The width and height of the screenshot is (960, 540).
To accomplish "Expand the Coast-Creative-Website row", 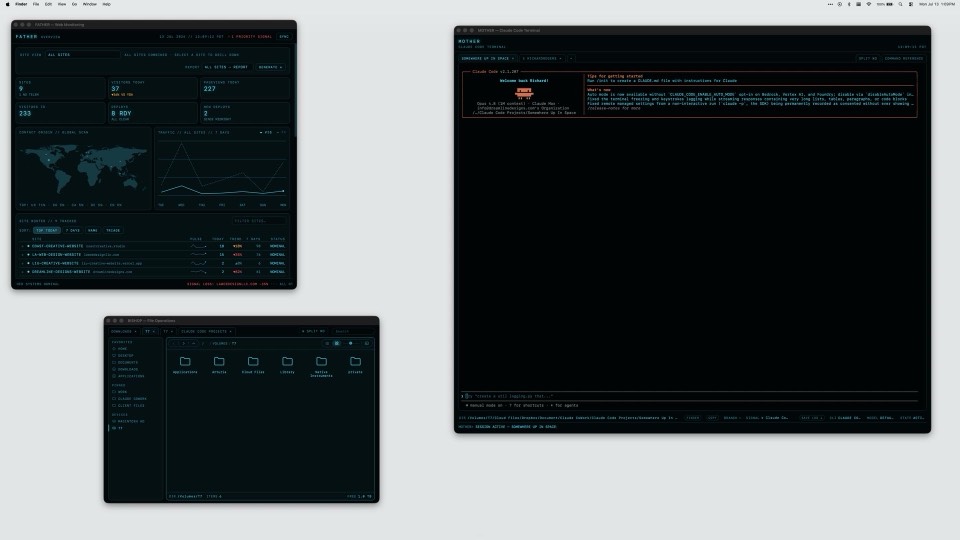I will pyautogui.click(x=23, y=246).
